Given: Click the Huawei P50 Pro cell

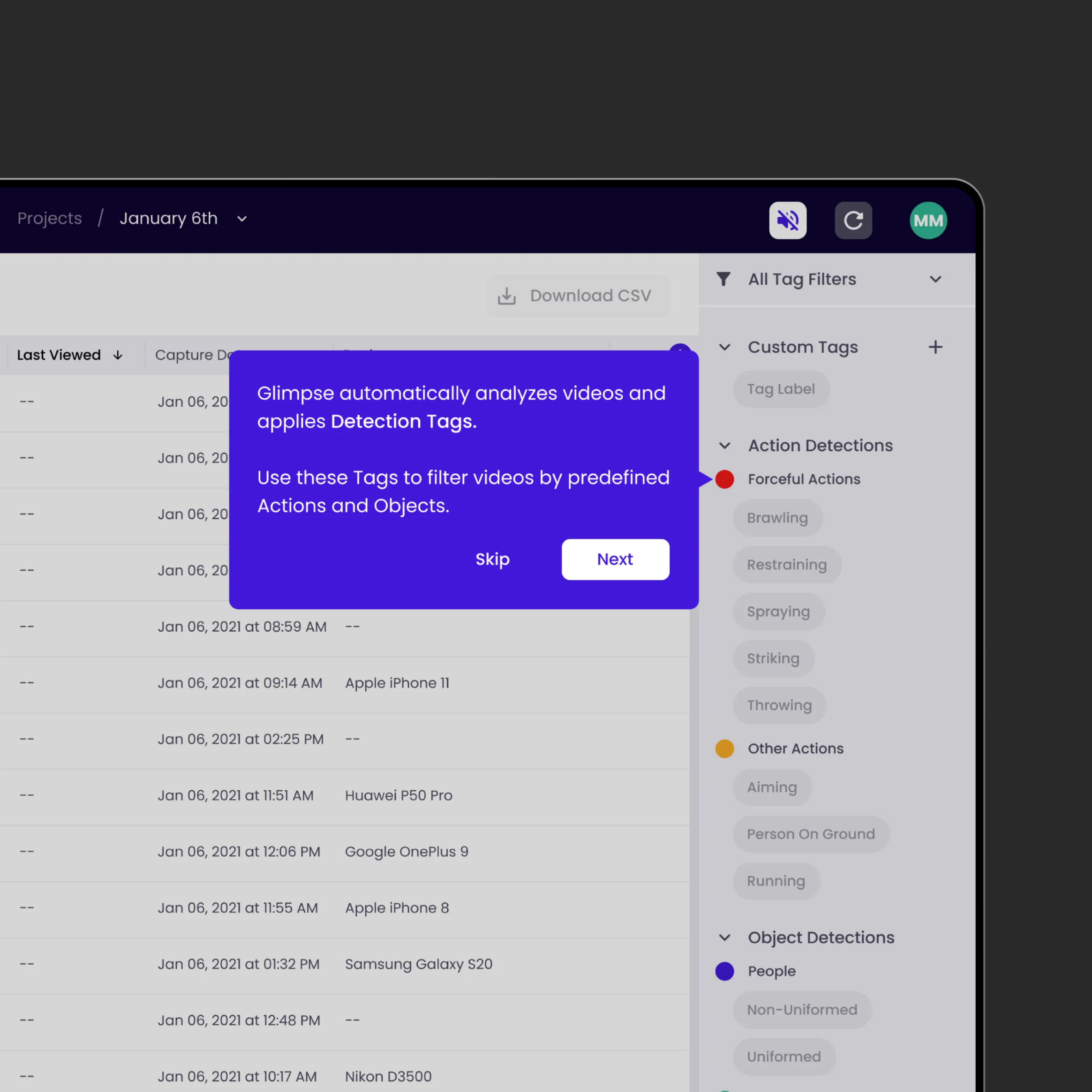Looking at the screenshot, I should 398,795.
